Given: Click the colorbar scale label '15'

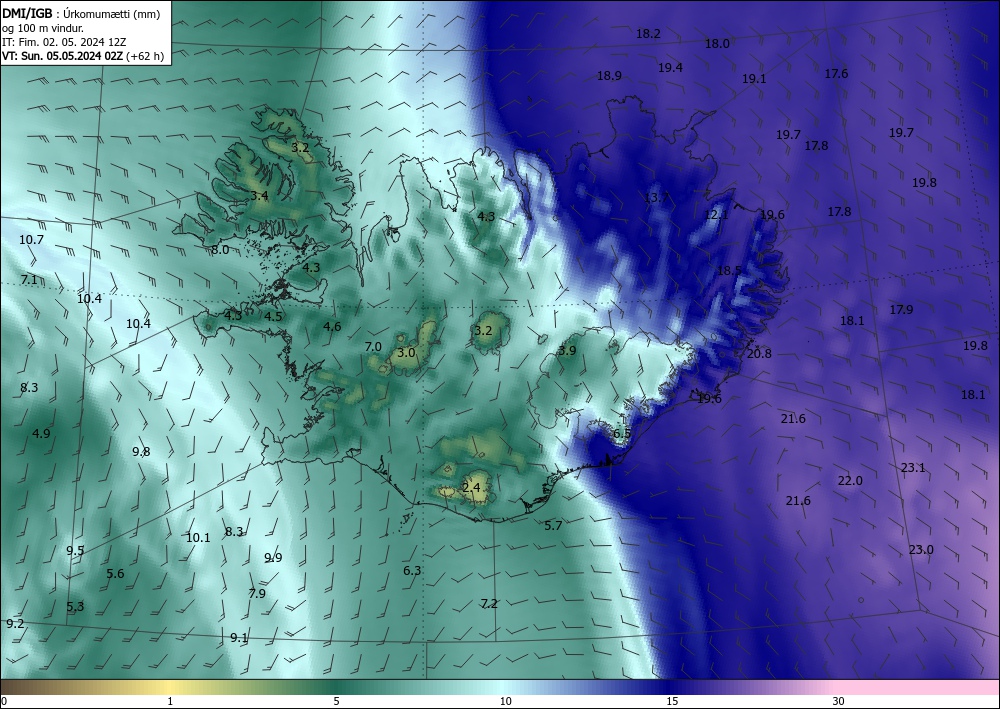Looking at the screenshot, I should (672, 701).
